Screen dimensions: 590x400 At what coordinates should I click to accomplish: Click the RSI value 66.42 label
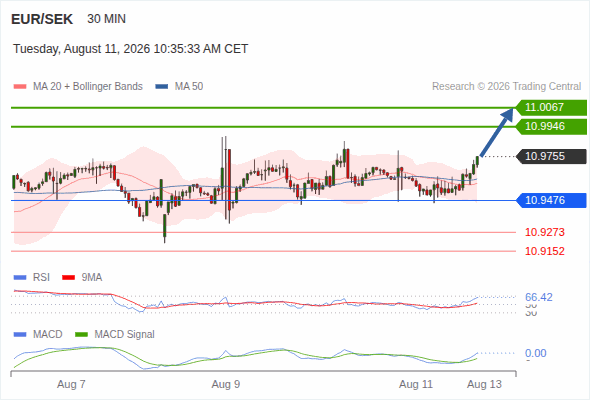tap(539, 297)
